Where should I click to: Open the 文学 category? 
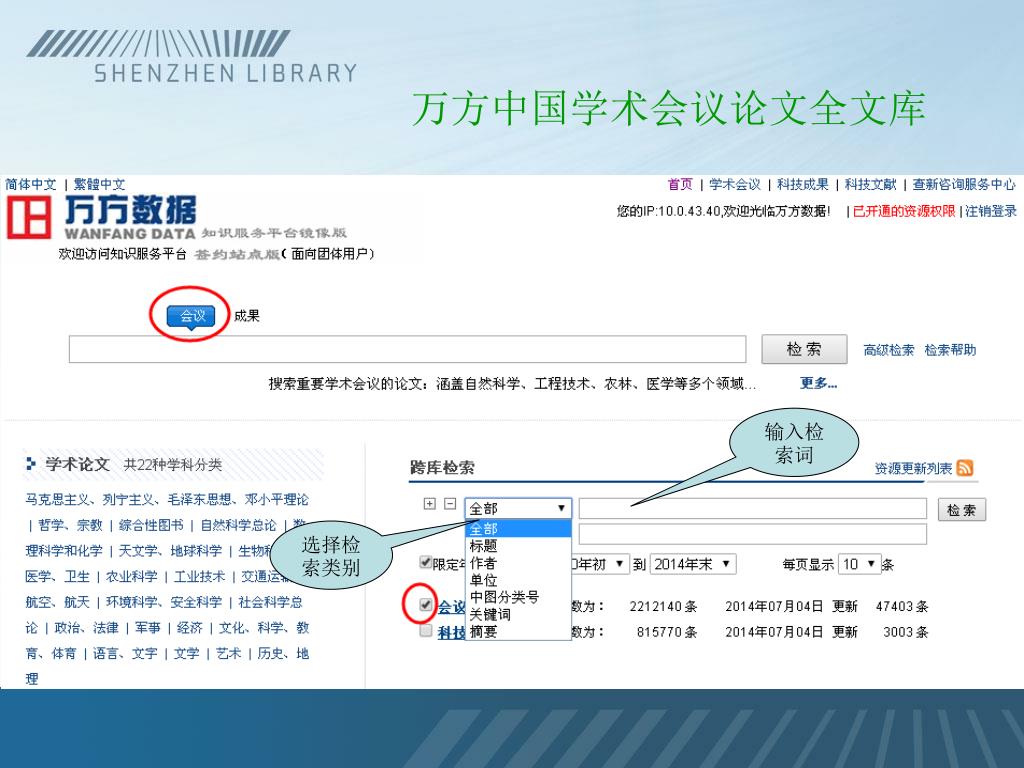[186, 654]
